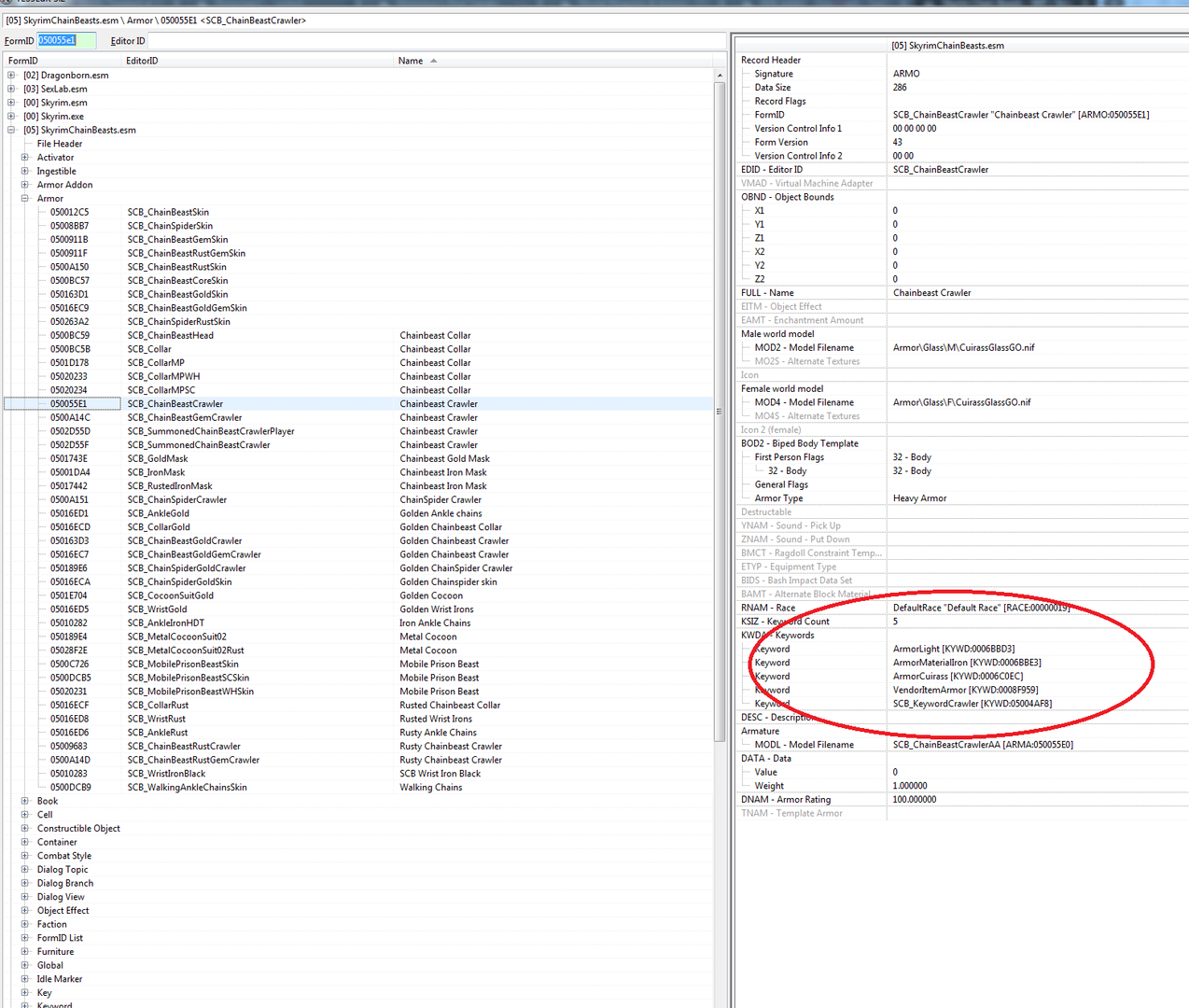Select record SCB_MetalCocoonSuit02Rust
This screenshot has width=1189, height=1008.
tap(186, 651)
